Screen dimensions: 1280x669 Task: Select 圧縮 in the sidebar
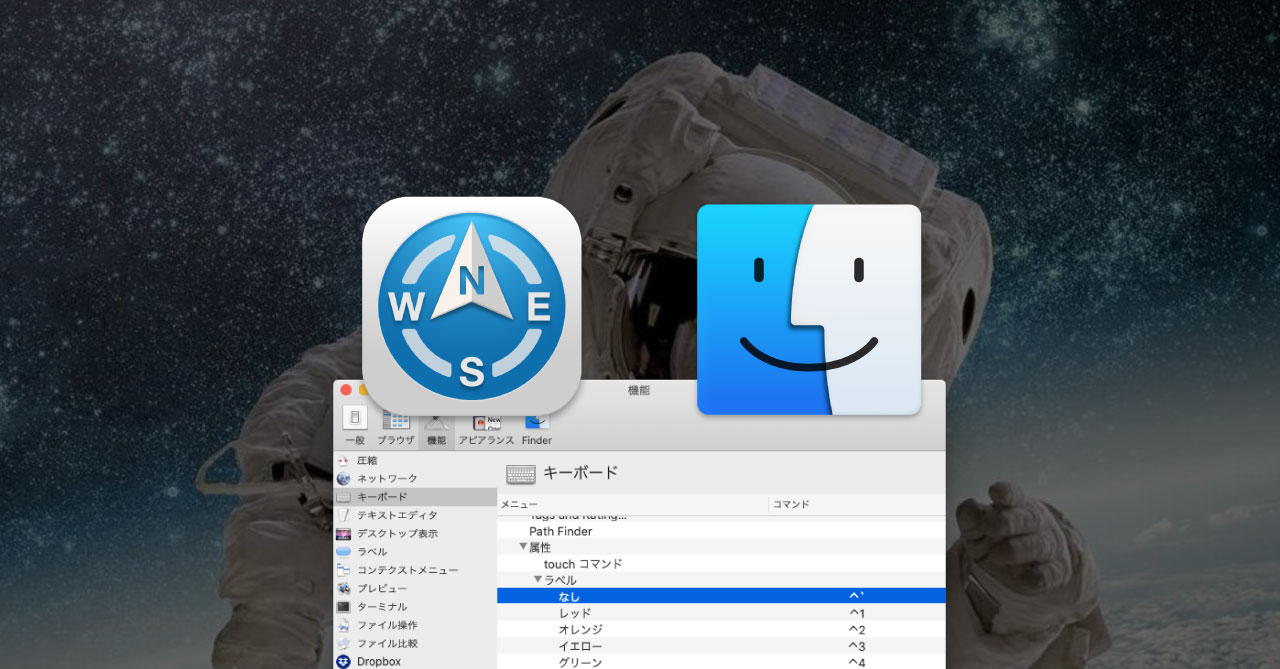[367, 461]
